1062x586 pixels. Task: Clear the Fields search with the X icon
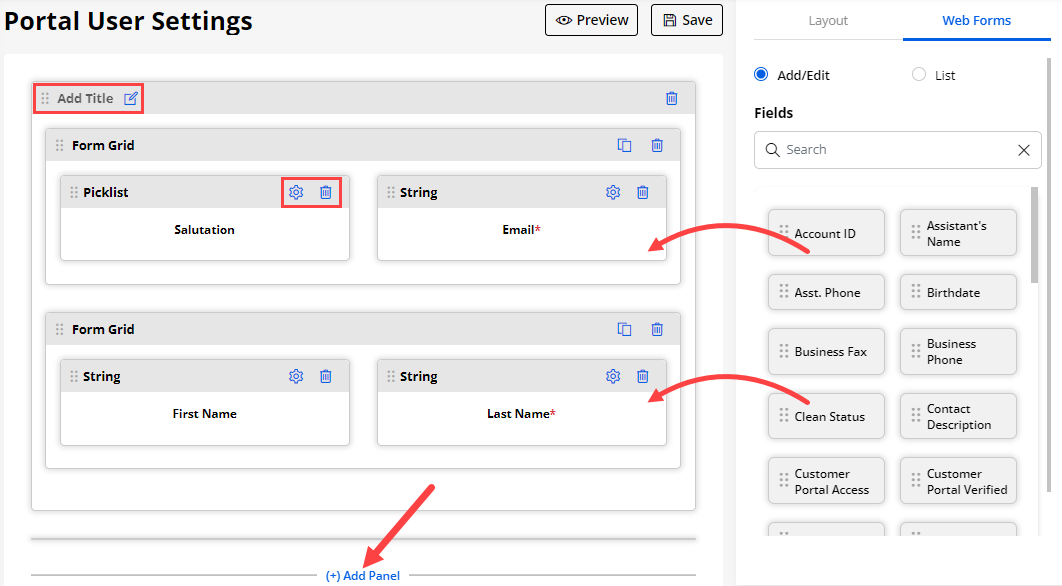pos(1023,150)
